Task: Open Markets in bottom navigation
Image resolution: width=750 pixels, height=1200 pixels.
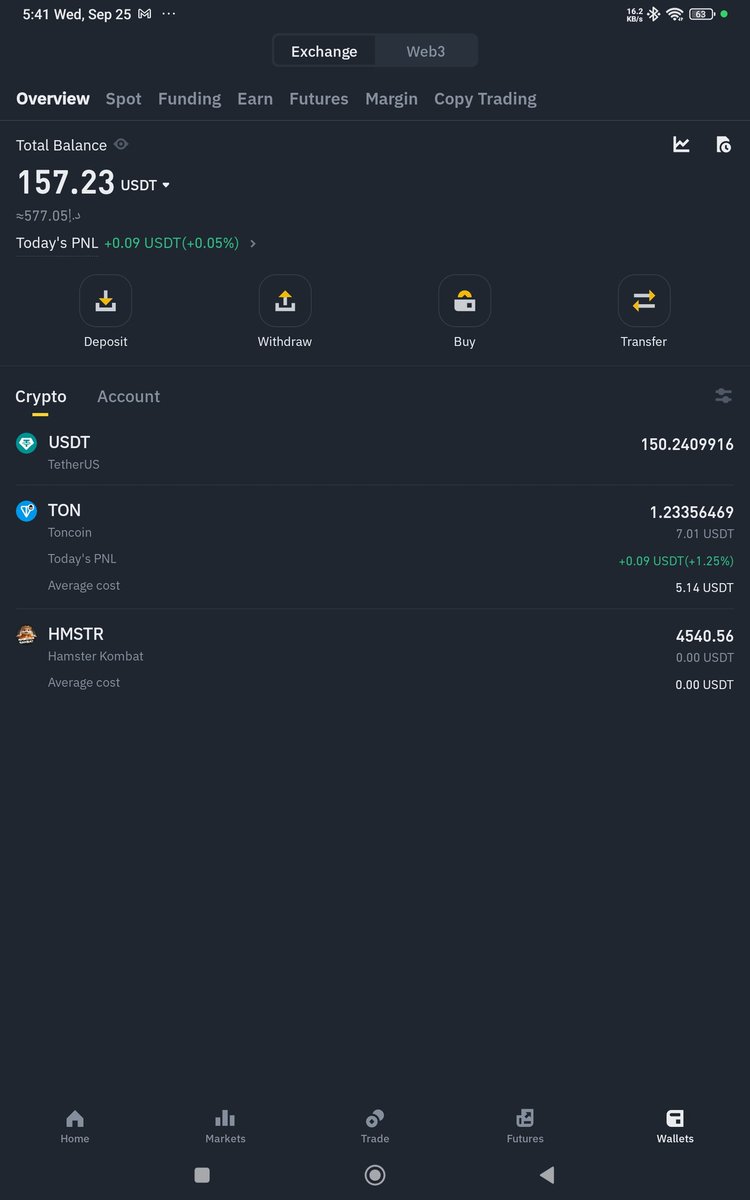Action: point(225,1126)
